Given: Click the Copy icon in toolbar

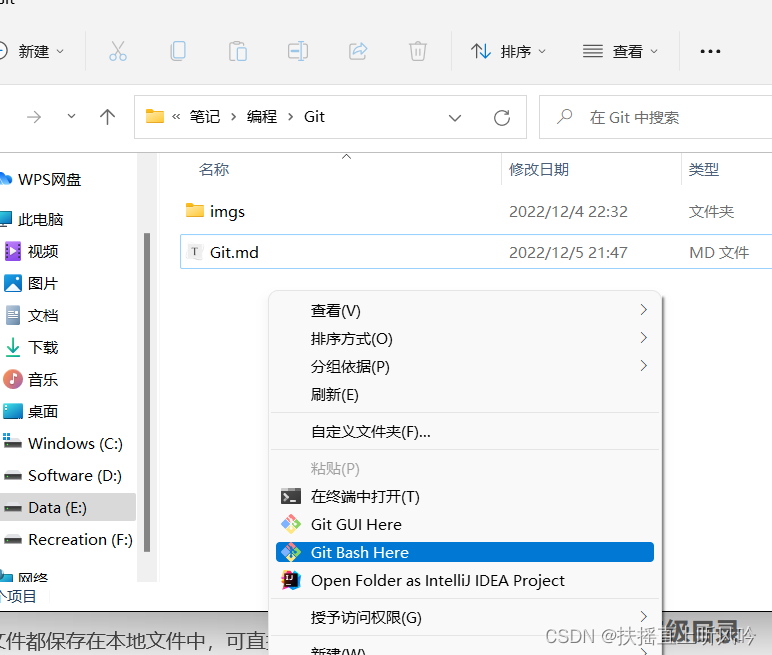Looking at the screenshot, I should pyautogui.click(x=178, y=51).
